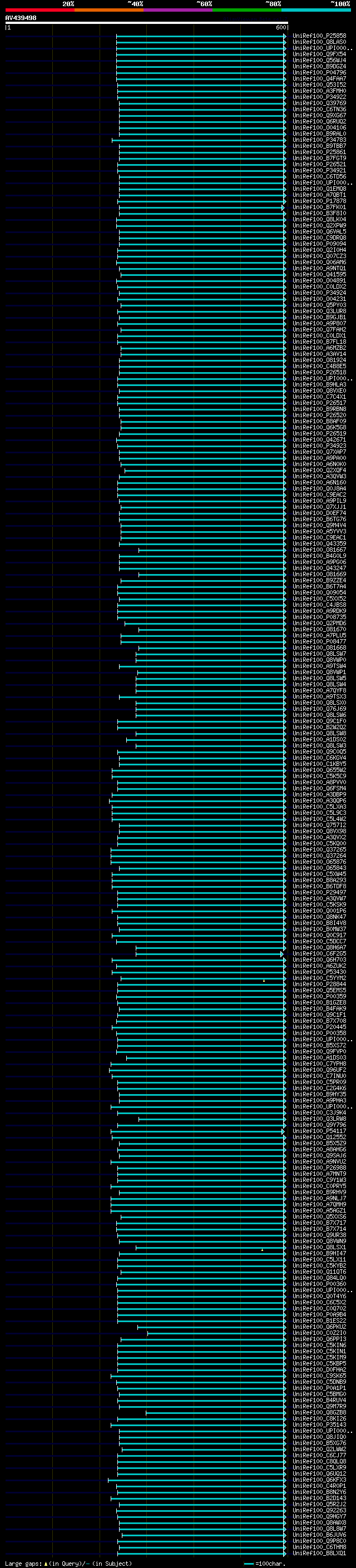356x1568 pixels.
Task: Open hit UniRef100_C6TN36
Action: [319, 109]
